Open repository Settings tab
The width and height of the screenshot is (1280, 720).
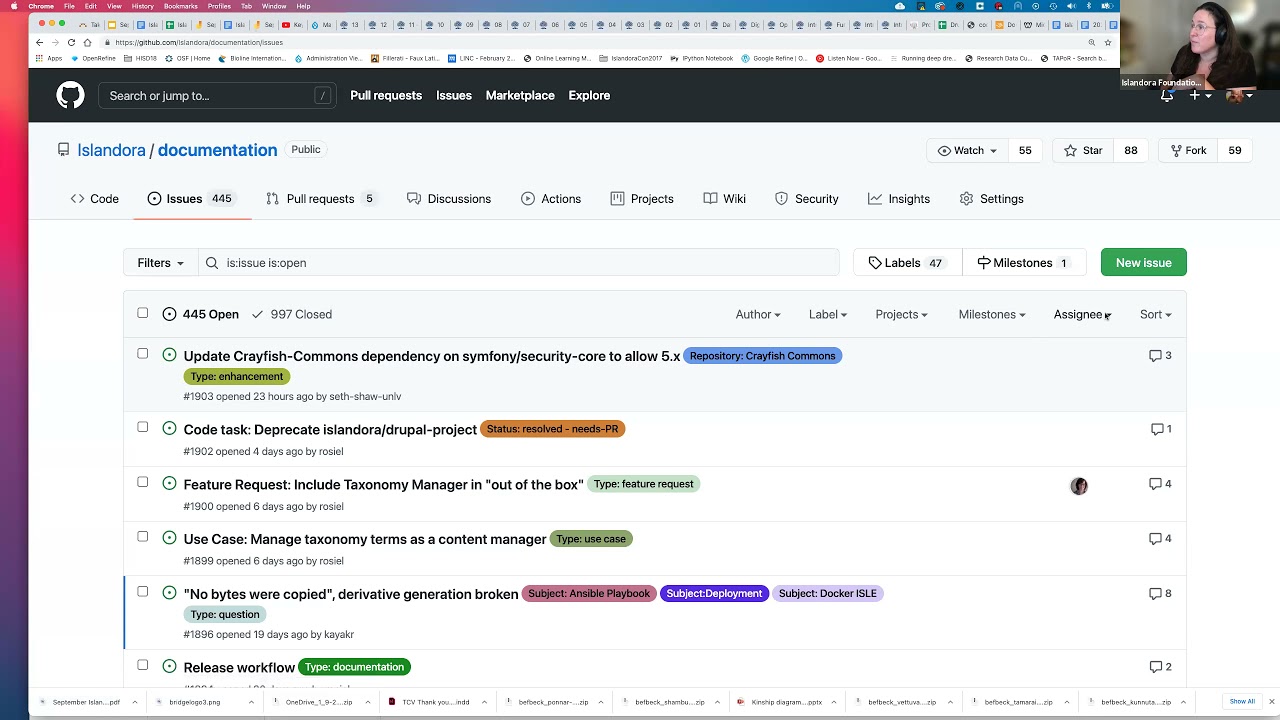coord(991,199)
